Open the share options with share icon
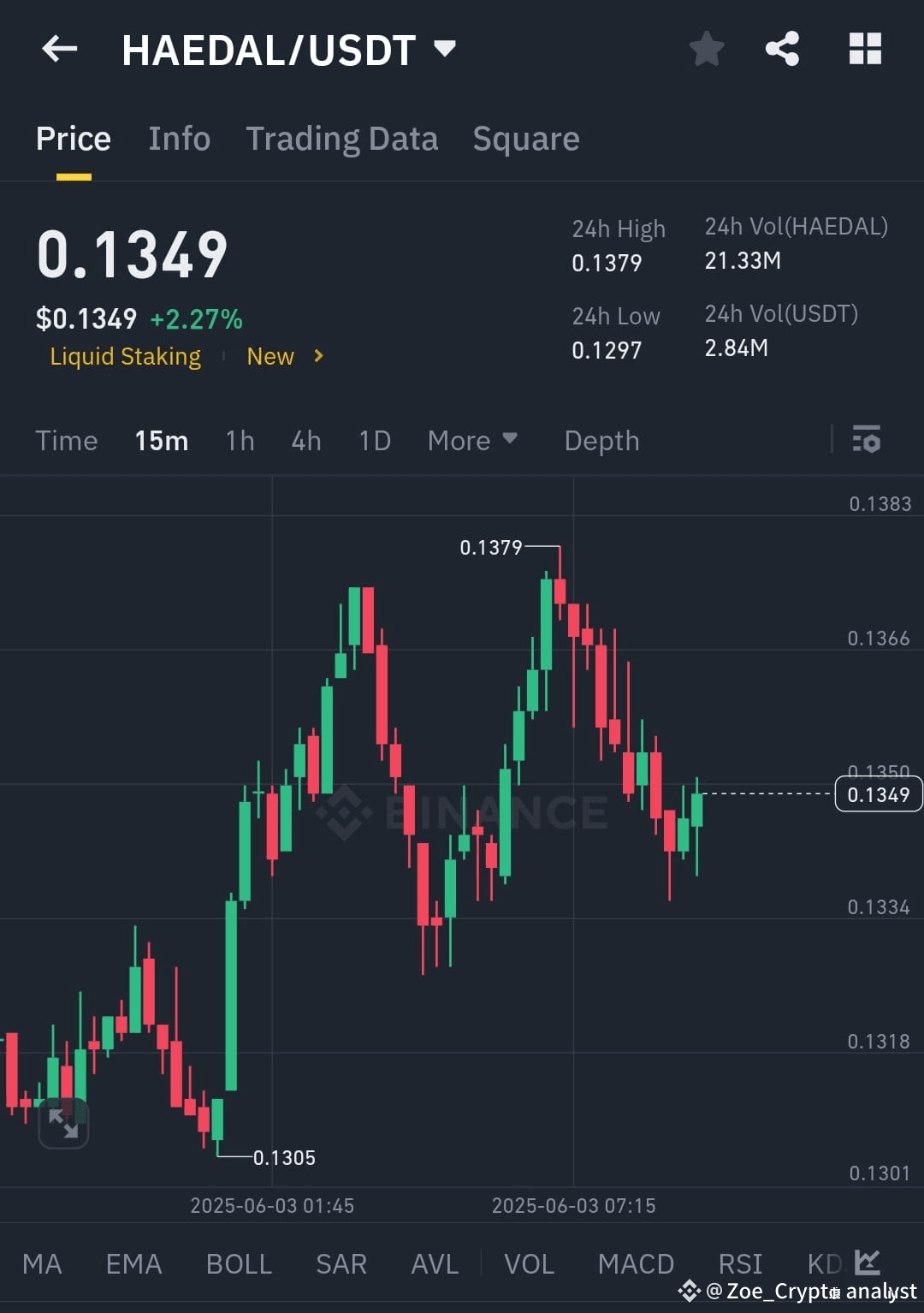 tap(781, 49)
